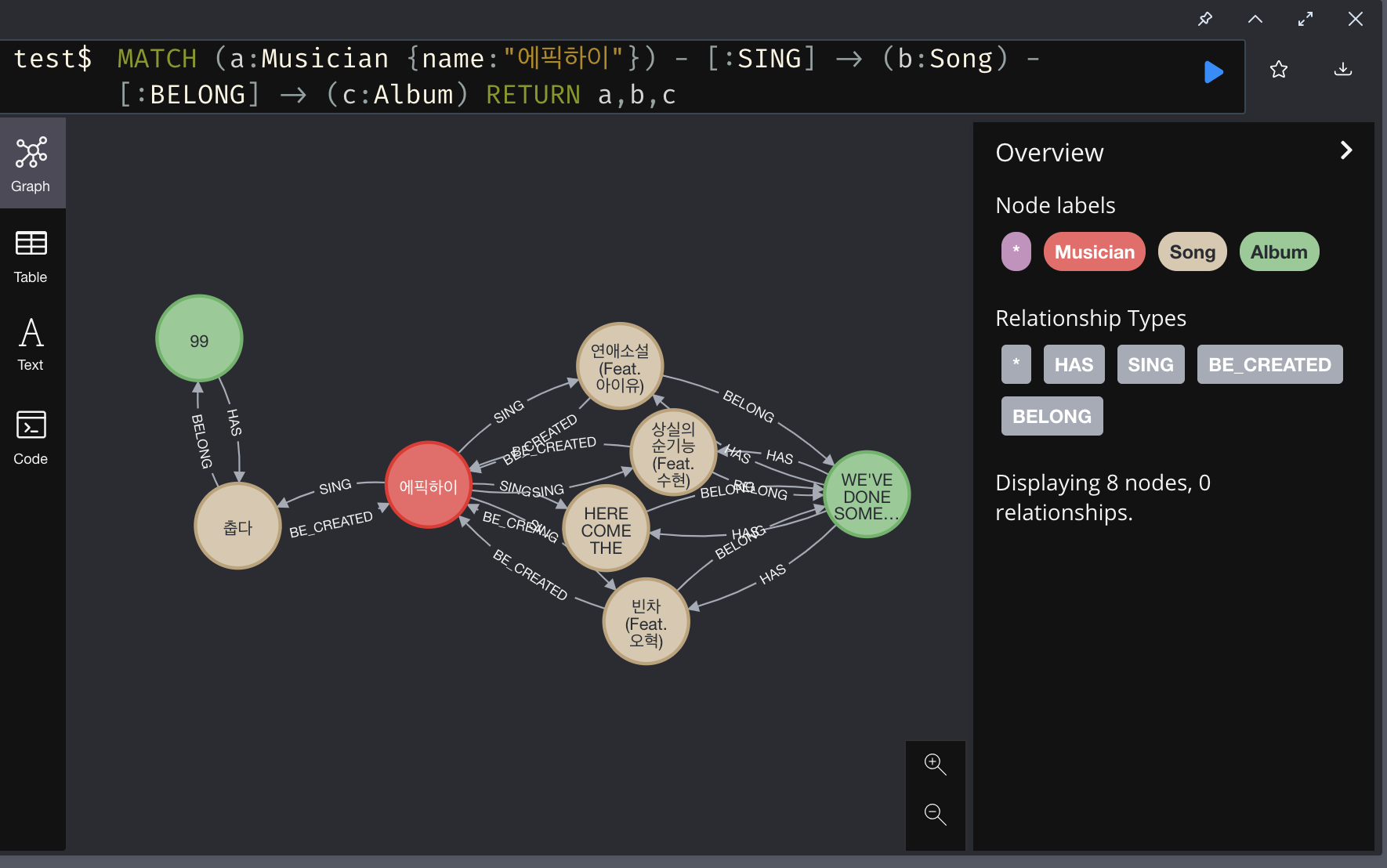
Task: Click the Overview heading text
Action: click(1049, 153)
